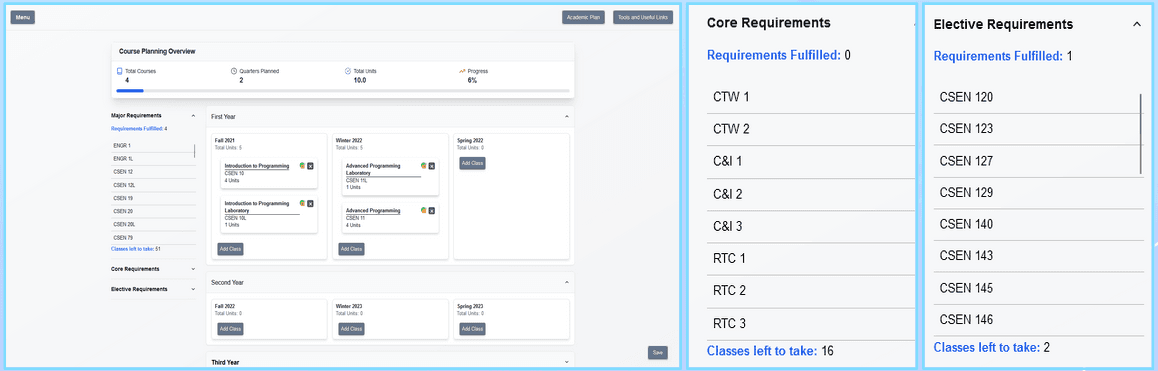
Task: Add a class to Spring 2022
Action: click(x=472, y=163)
